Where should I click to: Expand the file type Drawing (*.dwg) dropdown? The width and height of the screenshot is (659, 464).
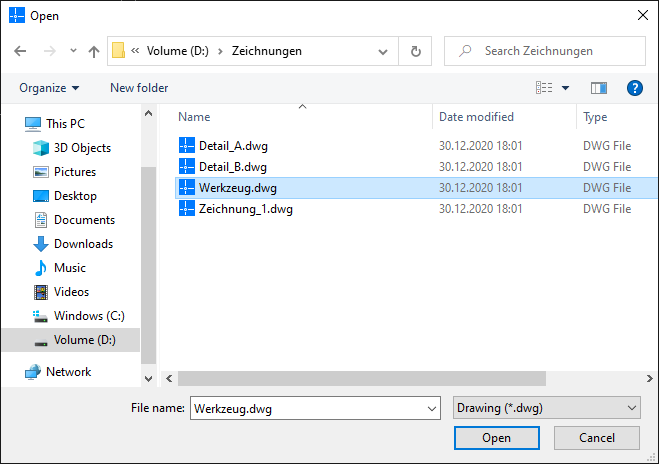coord(630,408)
